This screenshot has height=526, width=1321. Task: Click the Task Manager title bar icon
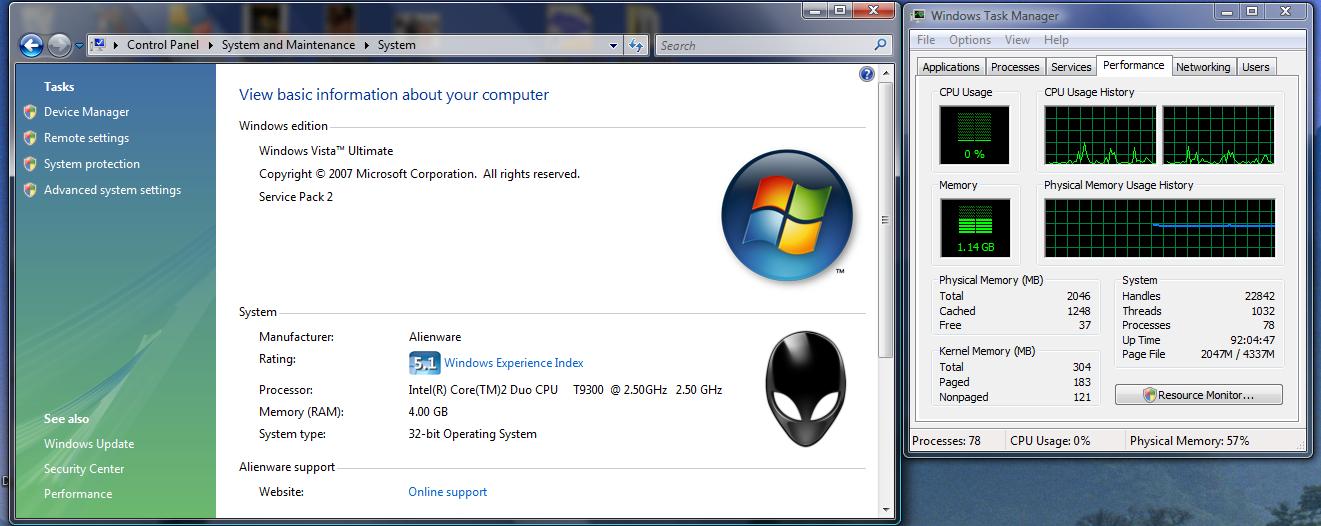tap(918, 16)
